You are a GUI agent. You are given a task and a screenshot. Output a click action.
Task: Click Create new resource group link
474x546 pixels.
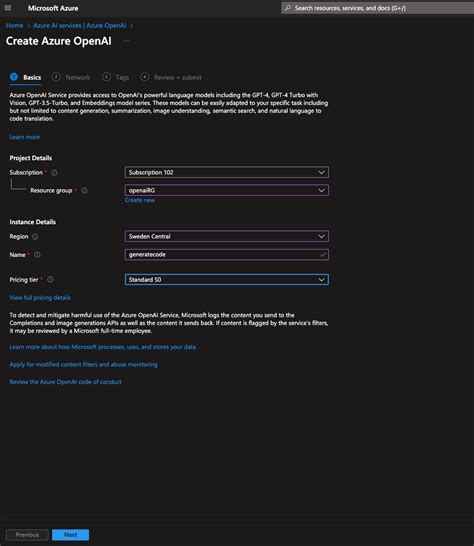[x=140, y=201]
